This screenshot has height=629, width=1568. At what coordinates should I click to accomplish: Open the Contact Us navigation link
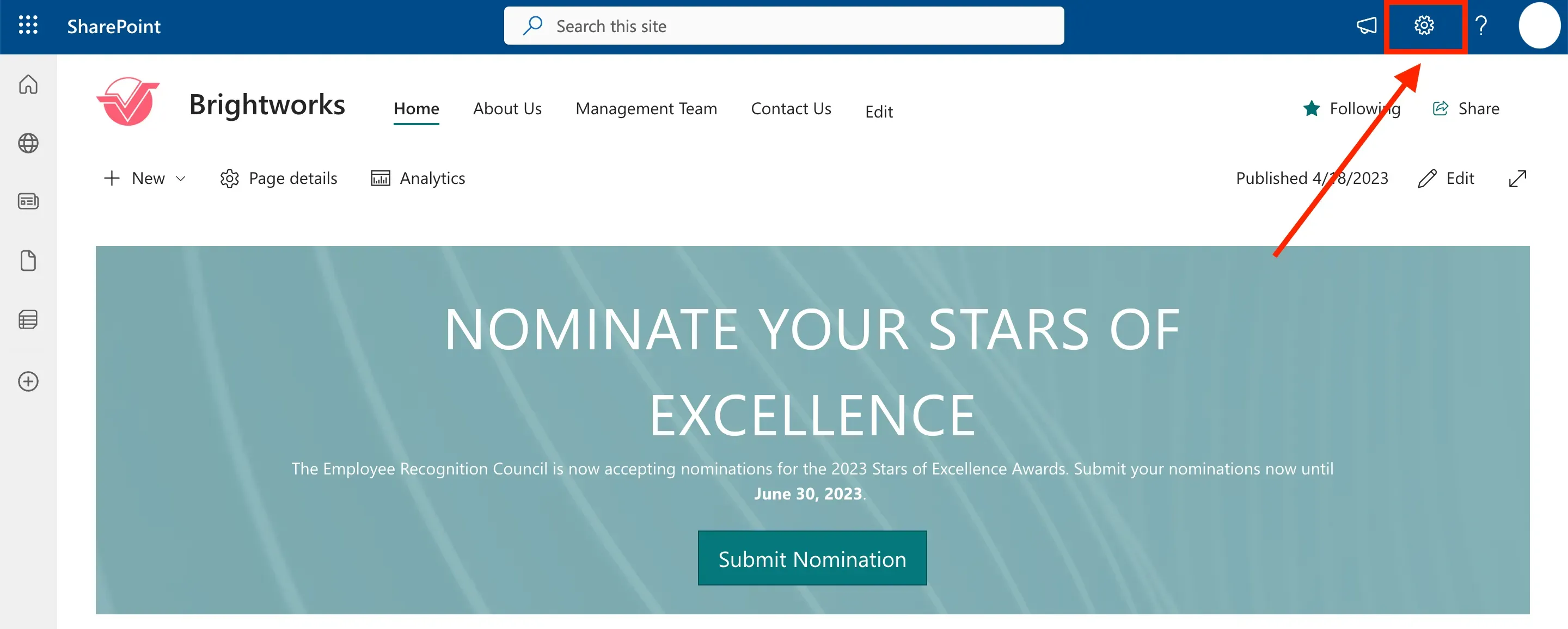(x=791, y=108)
